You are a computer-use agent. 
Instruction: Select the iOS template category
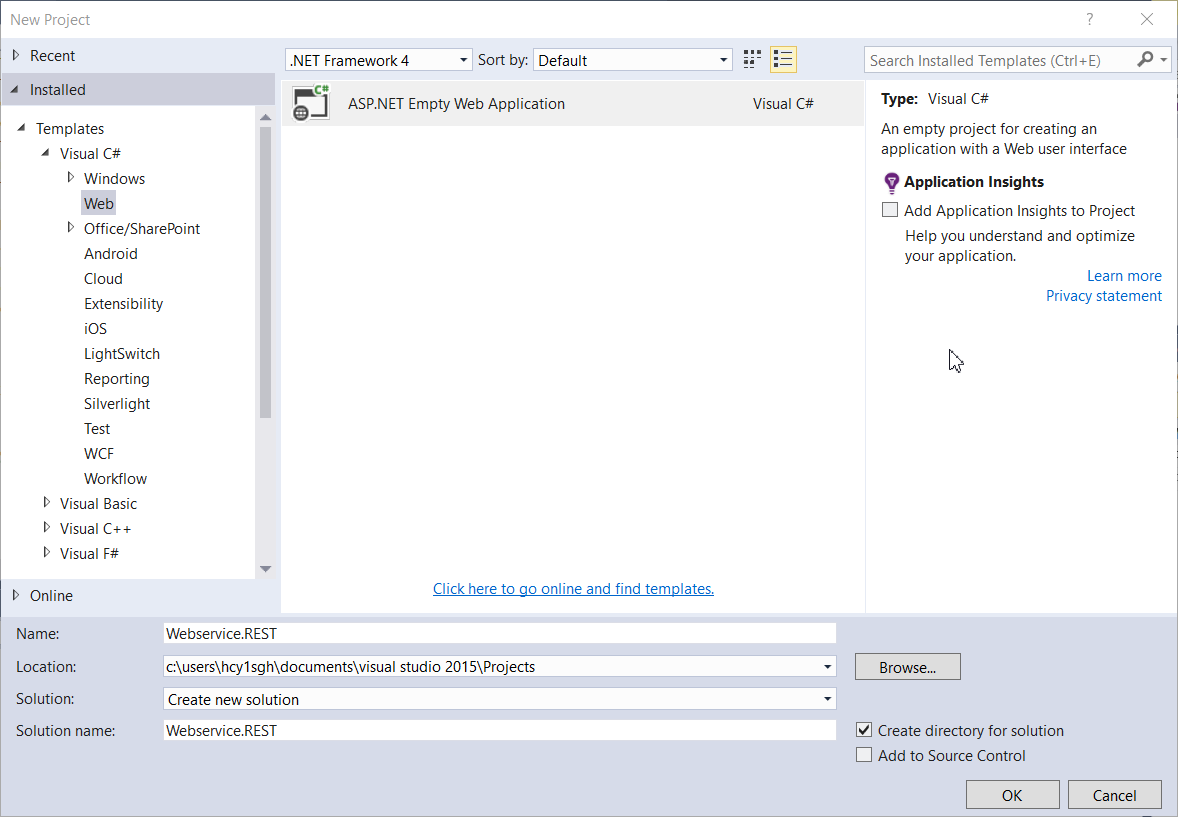[95, 328]
